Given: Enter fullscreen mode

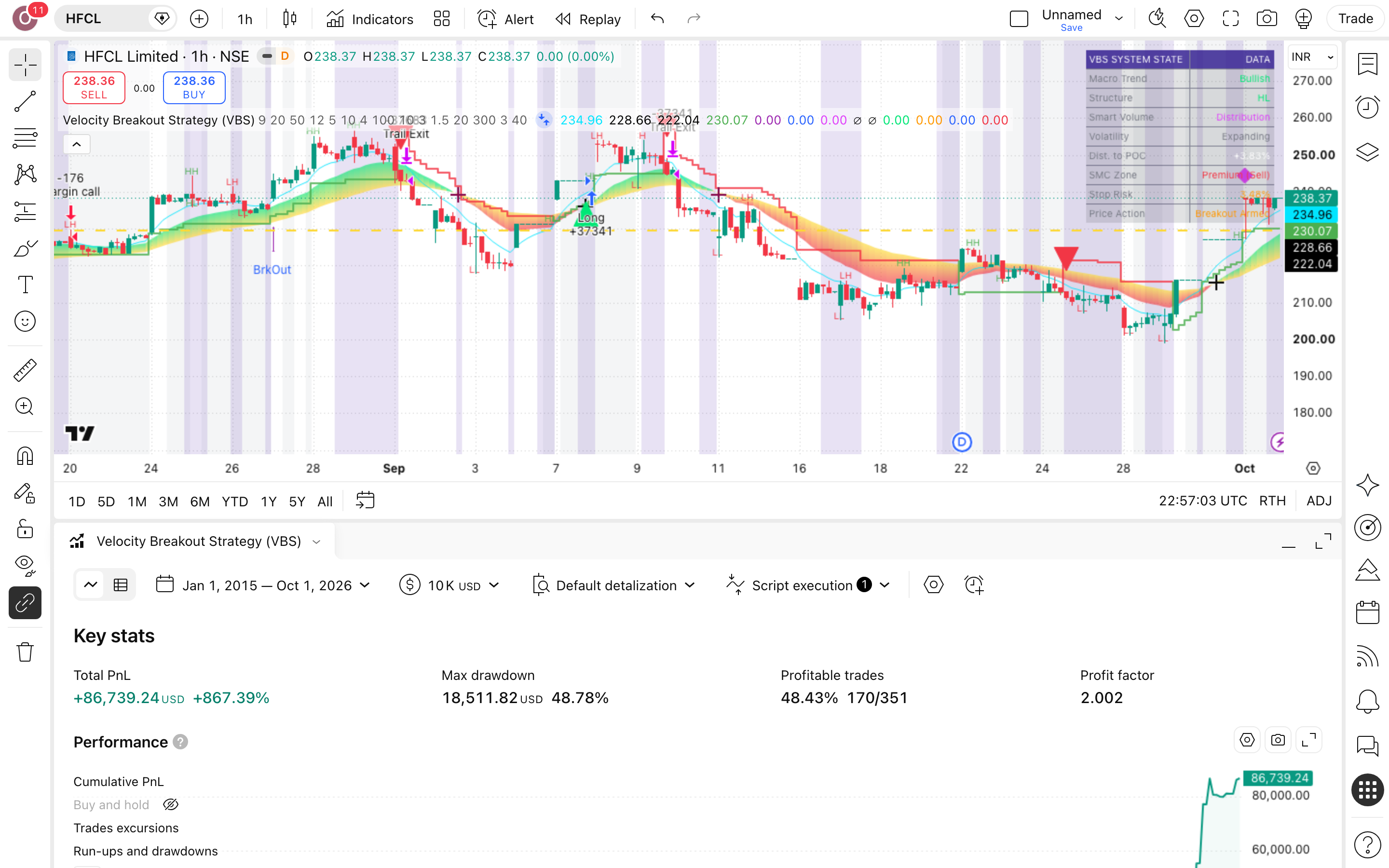Looking at the screenshot, I should (x=1231, y=19).
